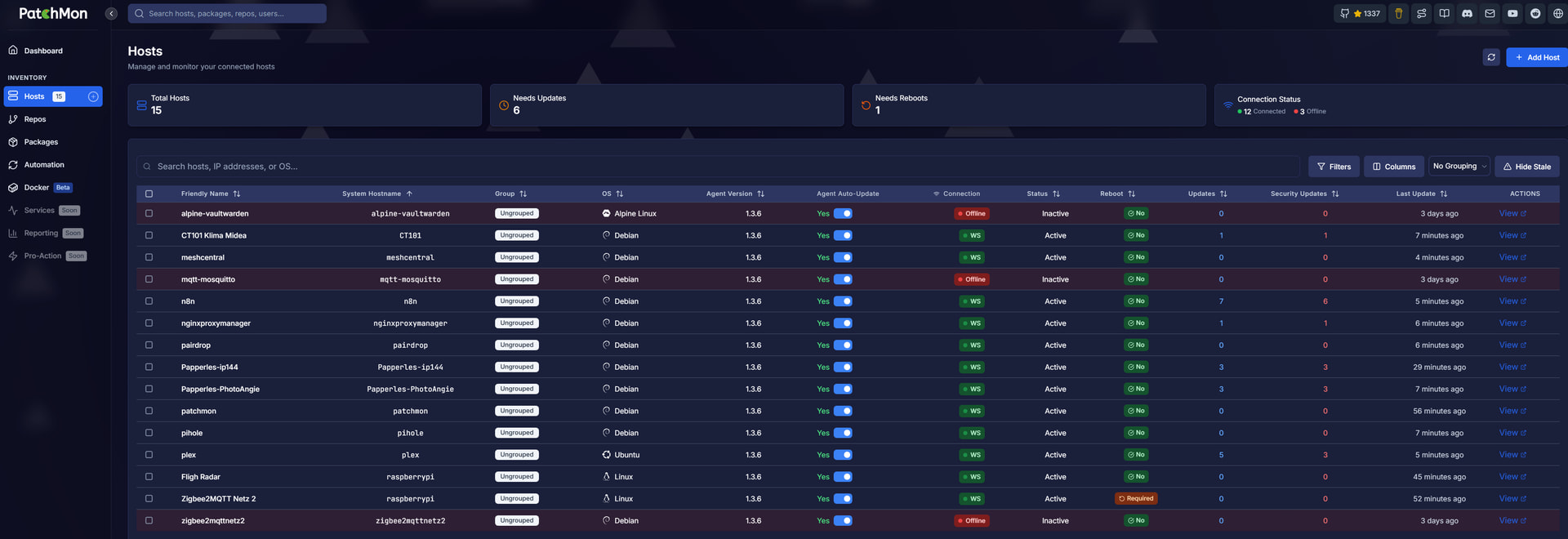Open the Columns selector
Viewport: 1568px width, 539px height.
[x=1393, y=167]
